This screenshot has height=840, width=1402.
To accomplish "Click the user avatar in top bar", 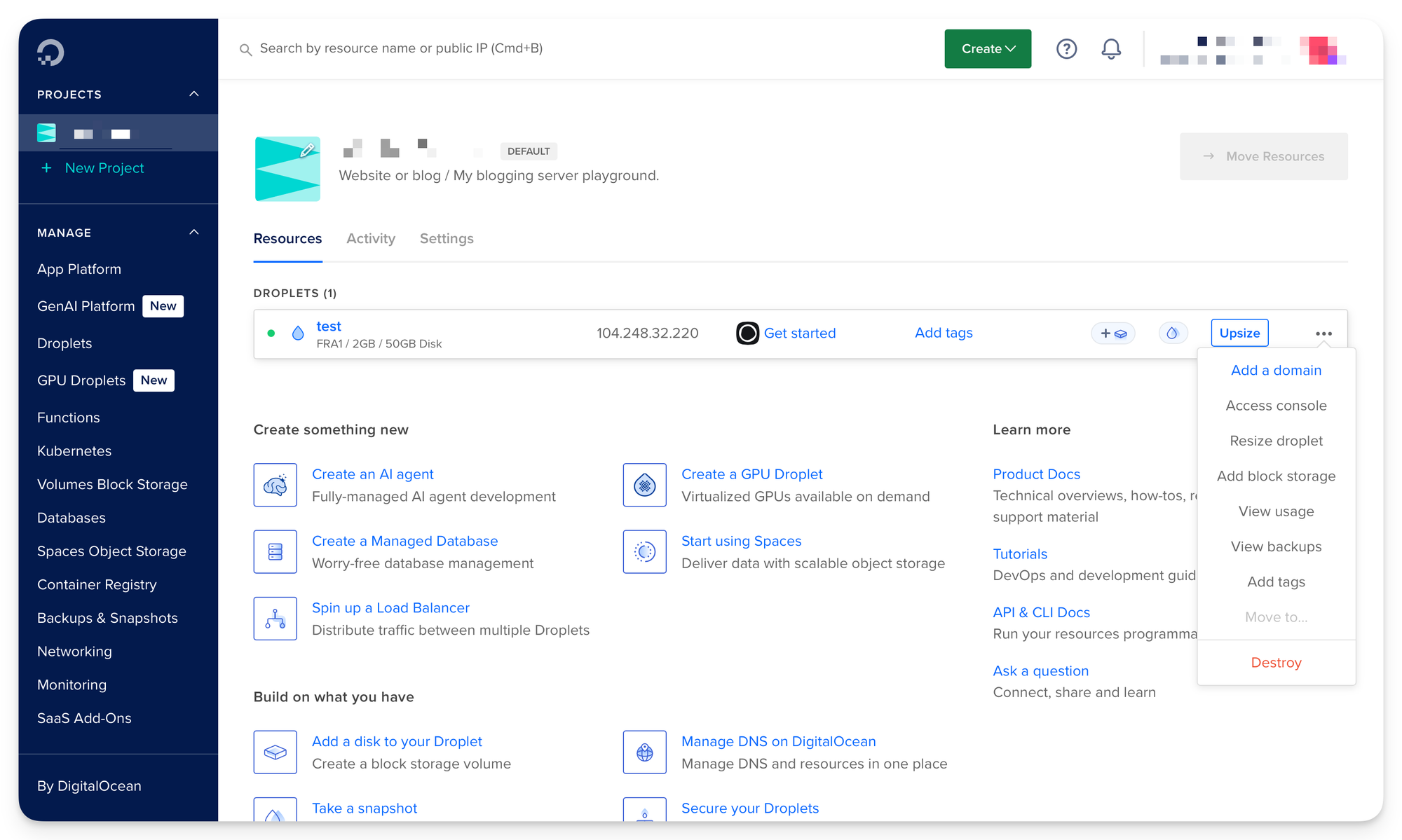I will pyautogui.click(x=1322, y=50).
